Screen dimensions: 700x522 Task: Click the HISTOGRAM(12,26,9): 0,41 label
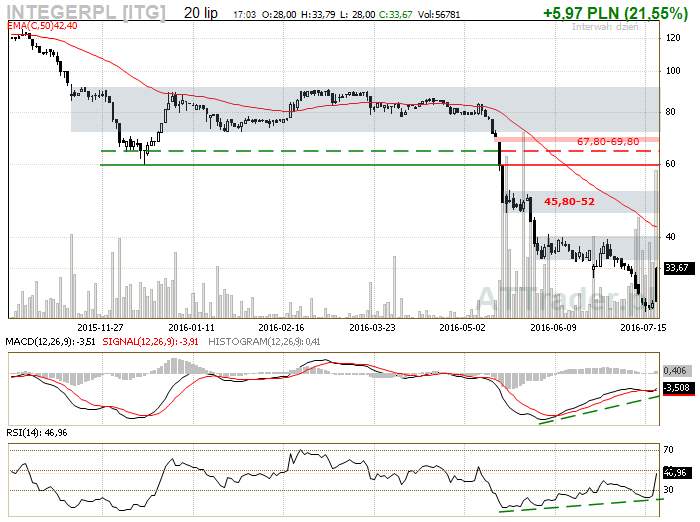264,342
